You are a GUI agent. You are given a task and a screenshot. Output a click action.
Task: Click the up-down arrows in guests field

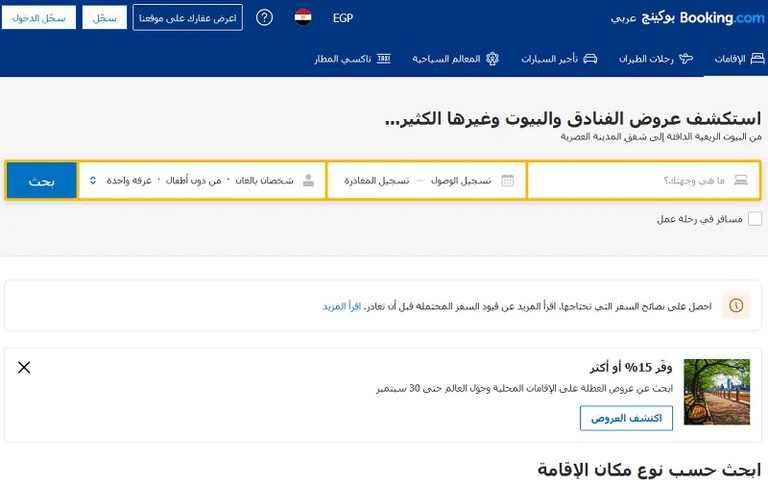click(x=93, y=180)
